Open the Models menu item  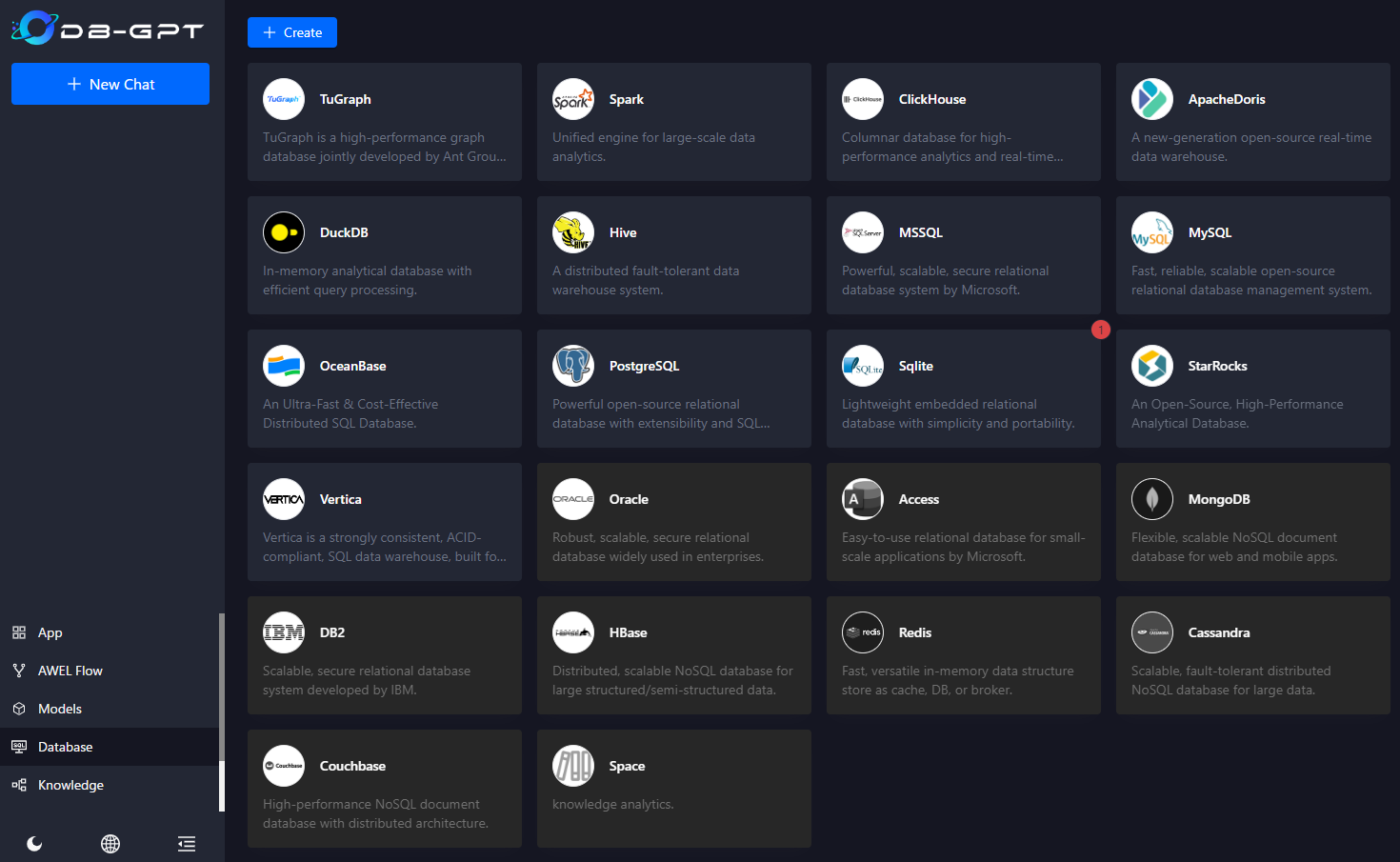pos(110,709)
